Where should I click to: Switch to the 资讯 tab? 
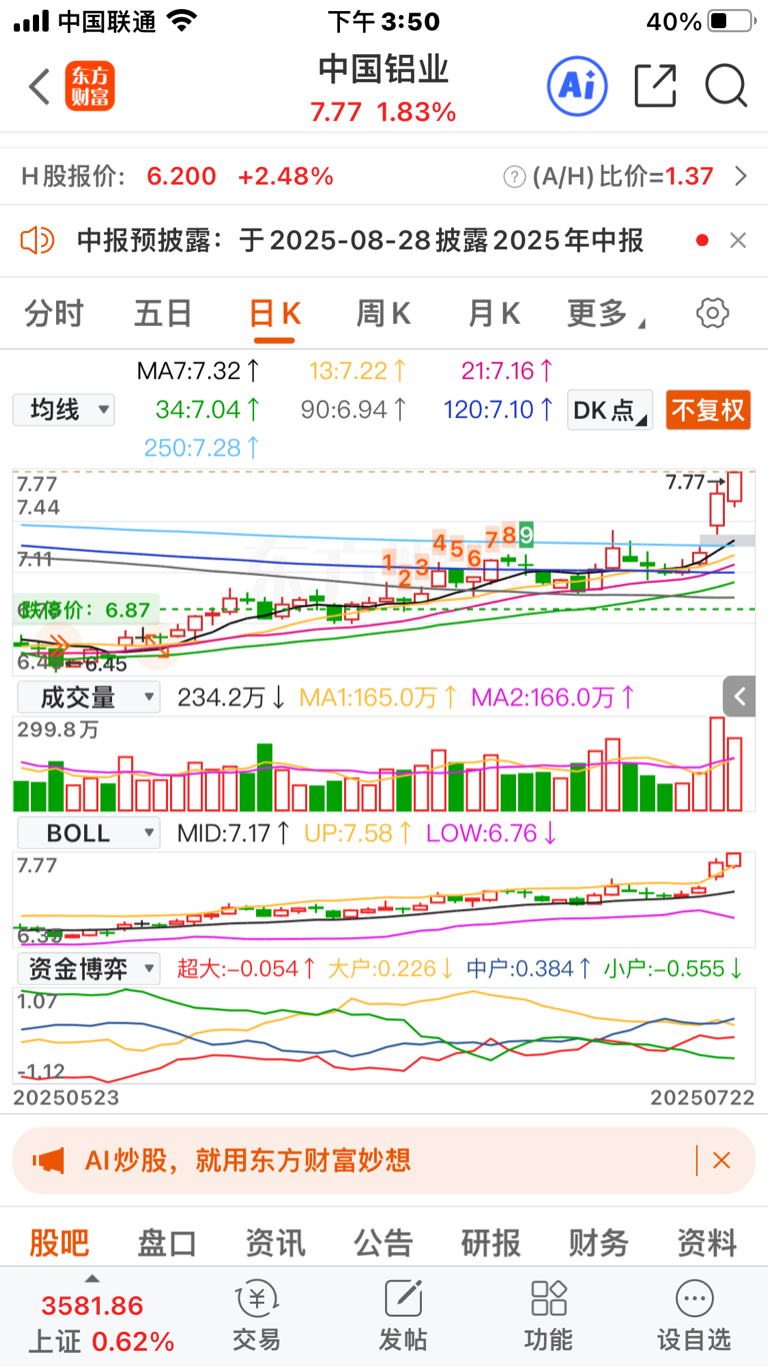coord(275,1243)
